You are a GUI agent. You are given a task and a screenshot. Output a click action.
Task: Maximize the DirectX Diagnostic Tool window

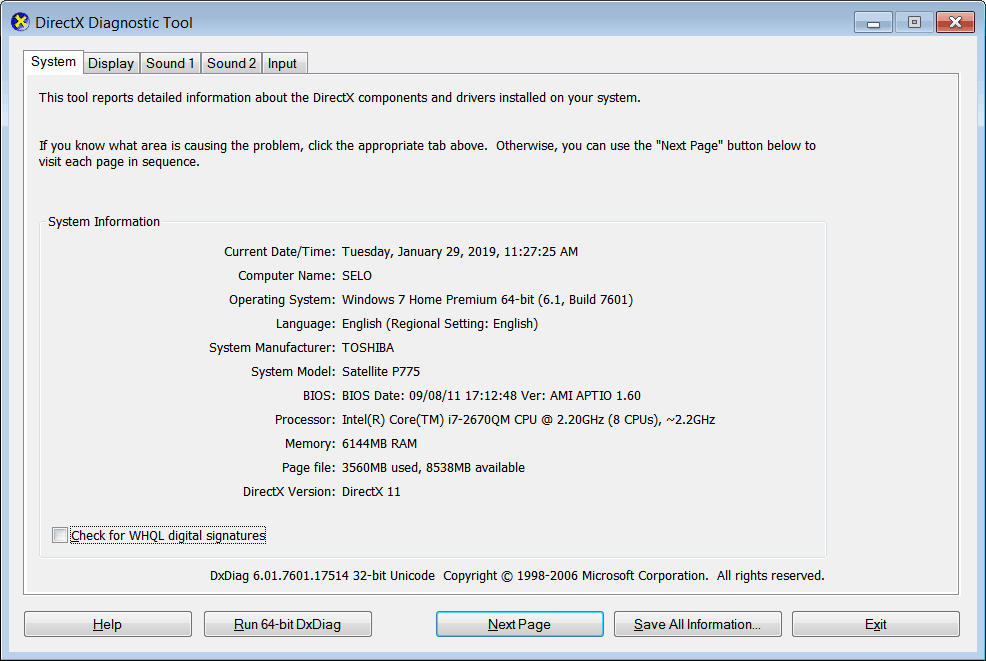coord(914,23)
